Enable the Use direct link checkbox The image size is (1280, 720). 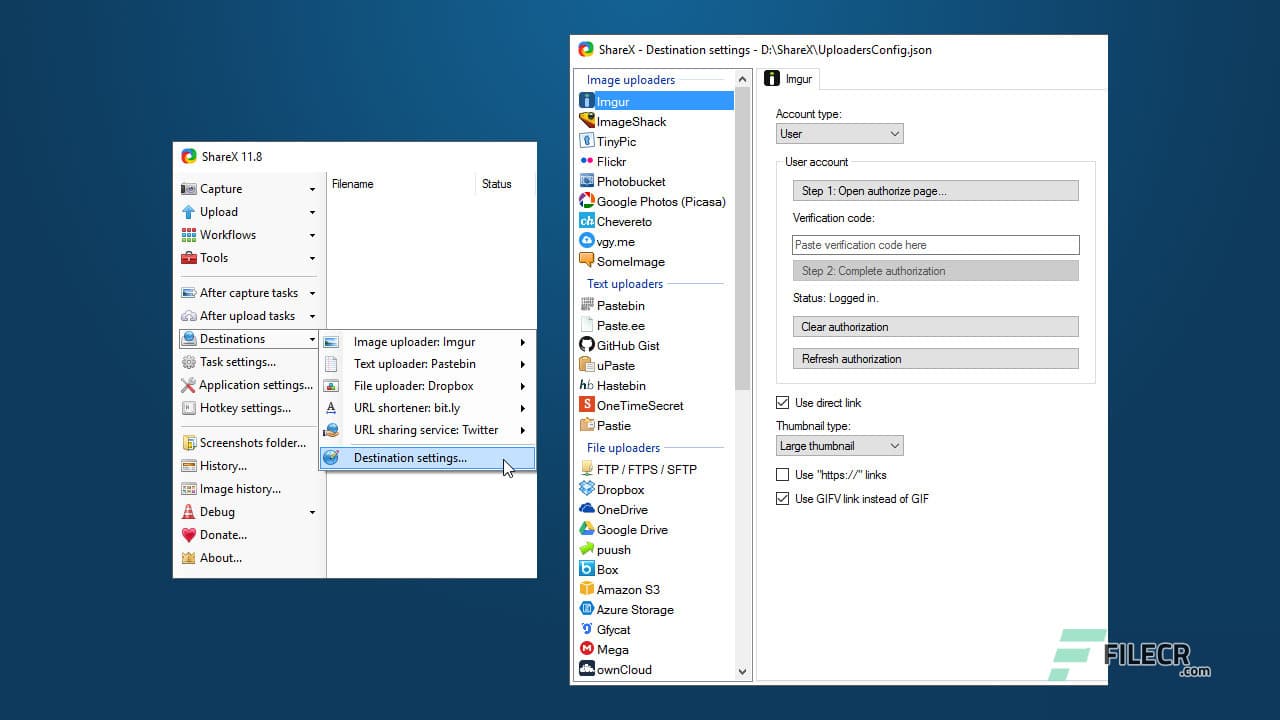tap(783, 402)
